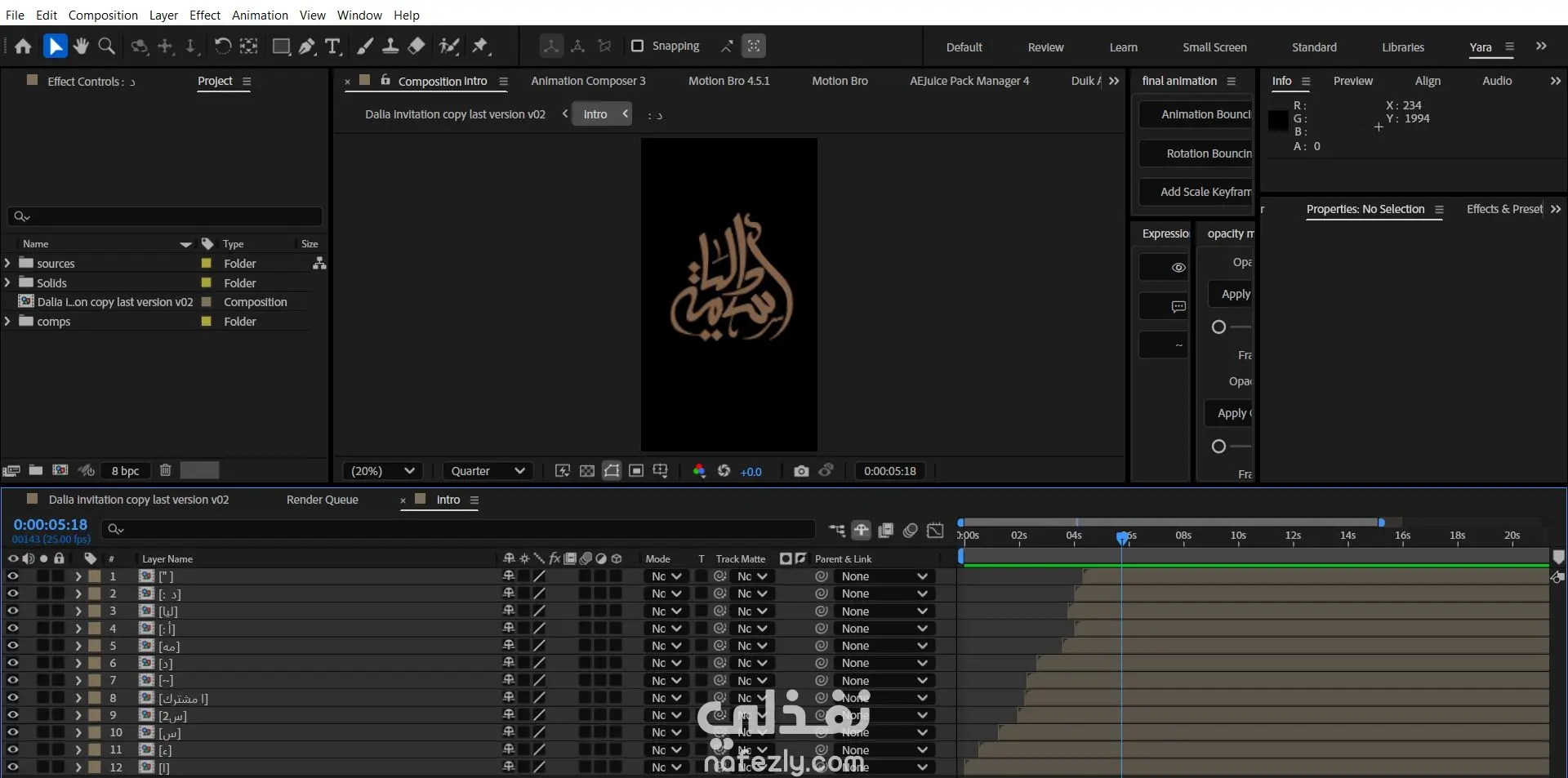Select the Rotation tool
1568x778 pixels.
click(x=222, y=47)
